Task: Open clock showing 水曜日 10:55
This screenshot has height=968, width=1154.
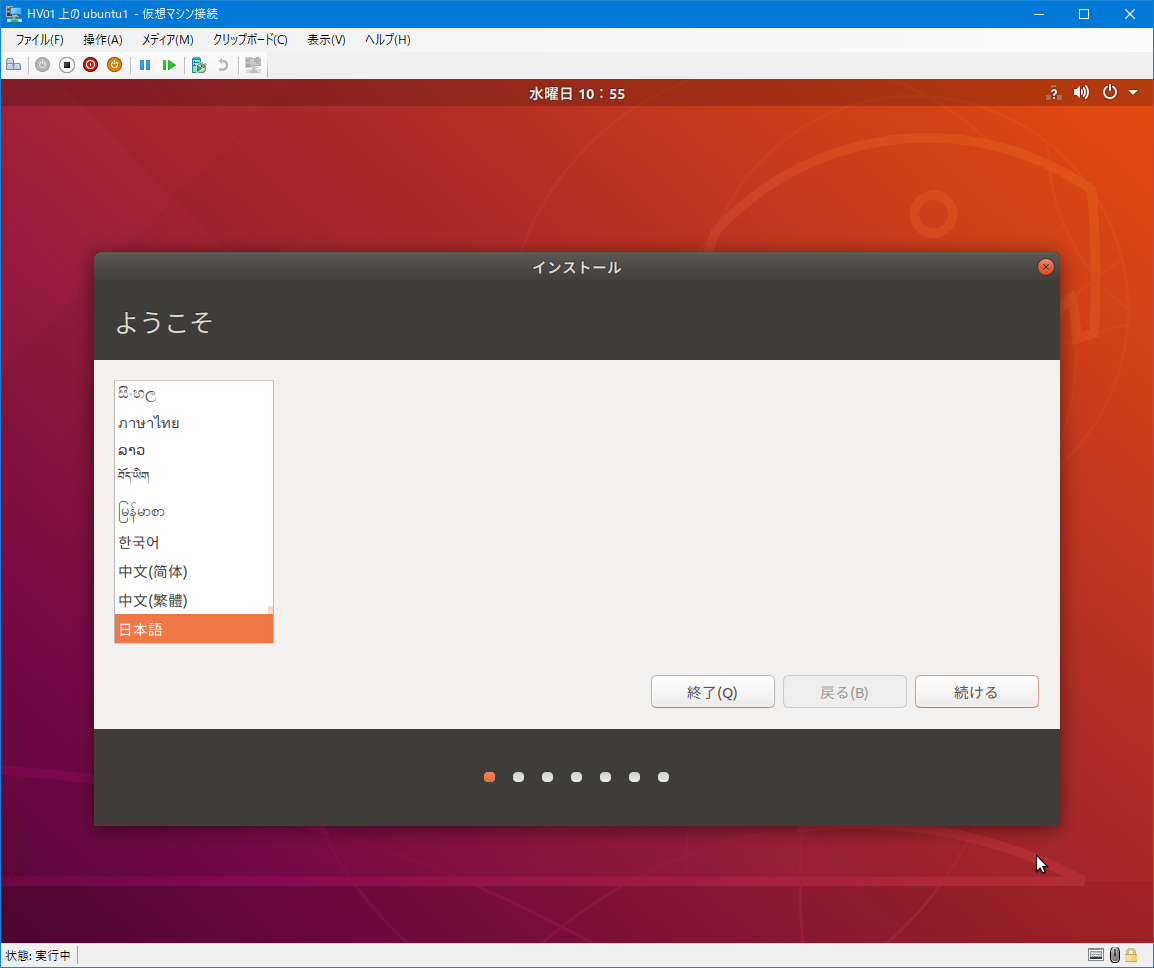Action: (x=577, y=94)
